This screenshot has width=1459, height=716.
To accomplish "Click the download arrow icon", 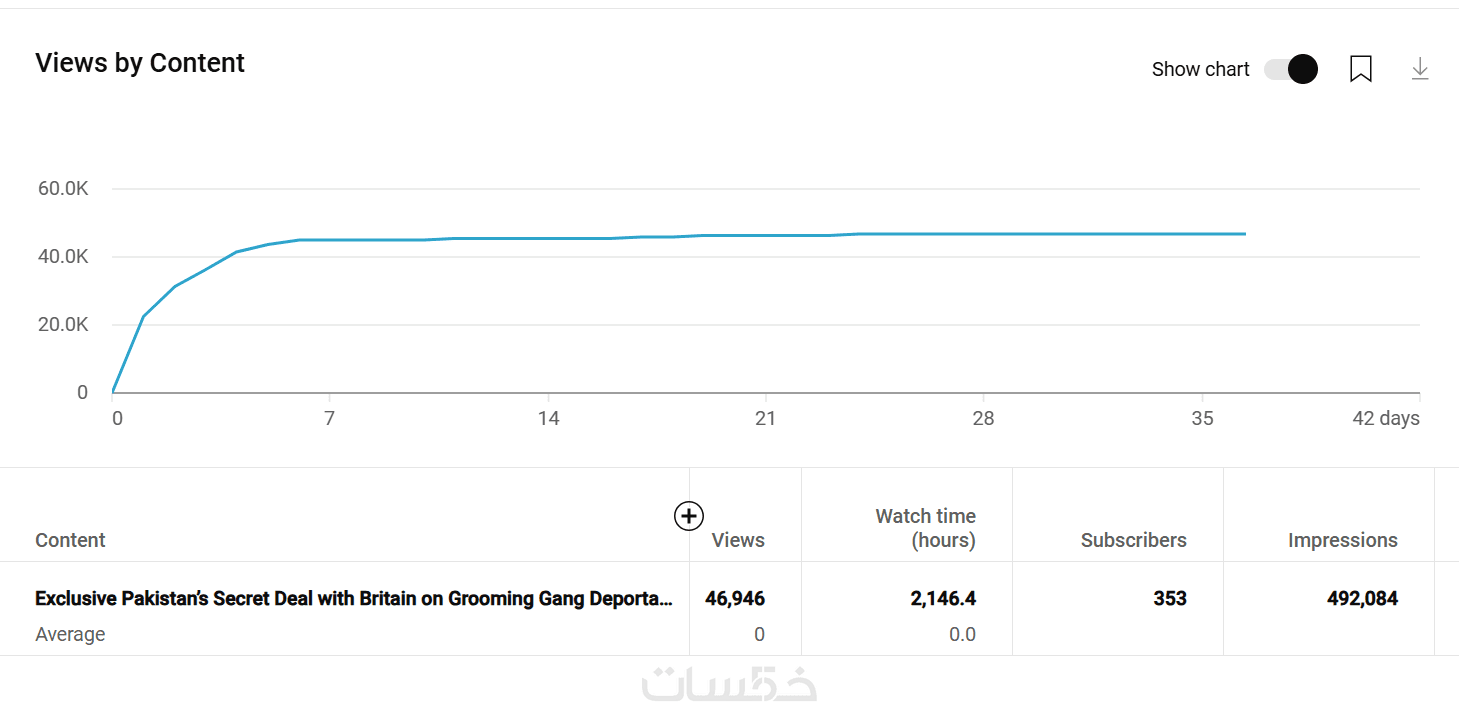I will 1419,69.
